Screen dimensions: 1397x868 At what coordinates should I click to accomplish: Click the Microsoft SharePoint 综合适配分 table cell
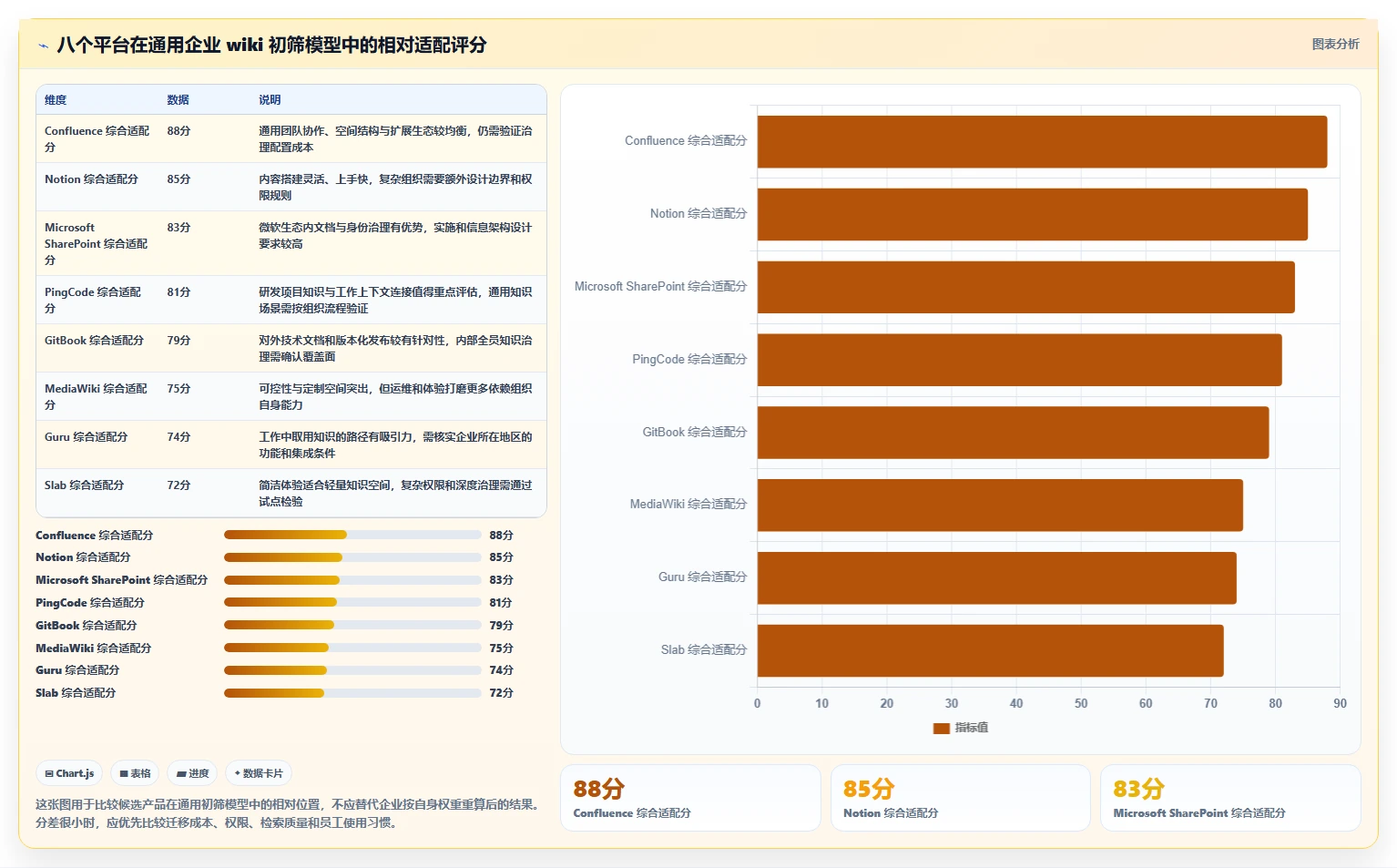[x=97, y=243]
